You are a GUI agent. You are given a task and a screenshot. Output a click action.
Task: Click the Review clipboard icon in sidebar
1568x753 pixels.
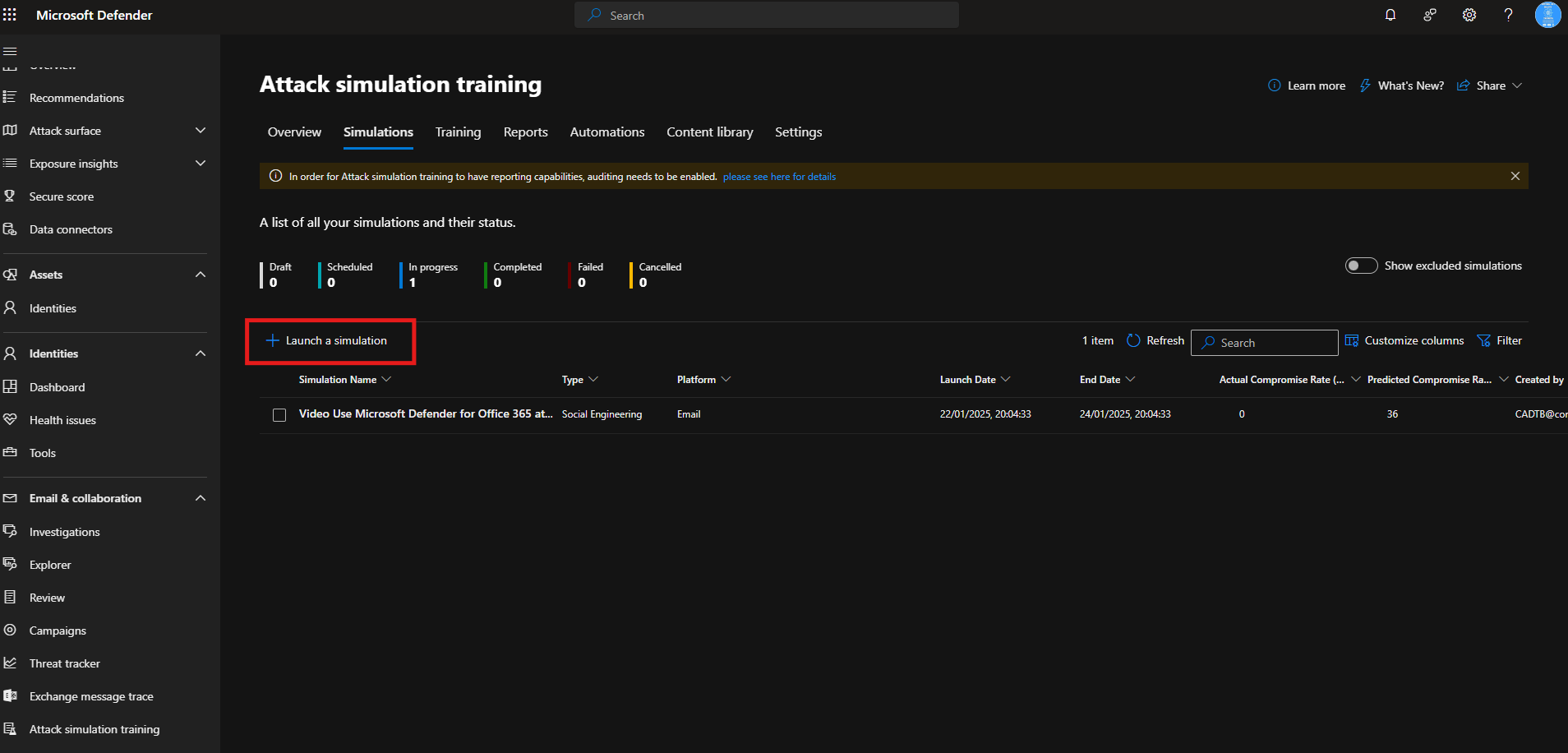[10, 597]
